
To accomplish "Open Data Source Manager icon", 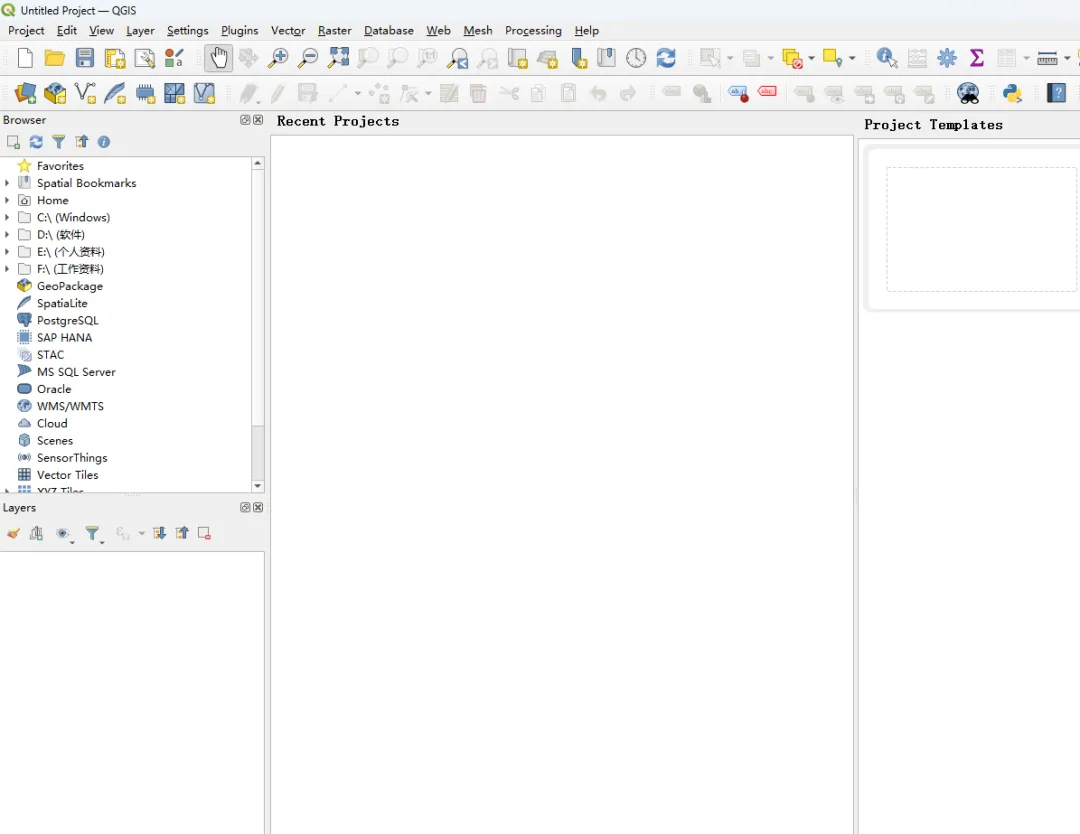I will pos(25,93).
